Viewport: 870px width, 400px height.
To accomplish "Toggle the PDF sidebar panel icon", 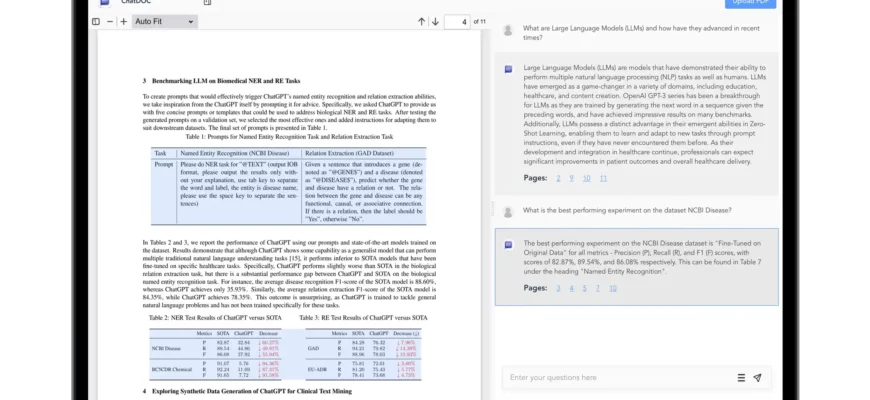I will coord(96,21).
